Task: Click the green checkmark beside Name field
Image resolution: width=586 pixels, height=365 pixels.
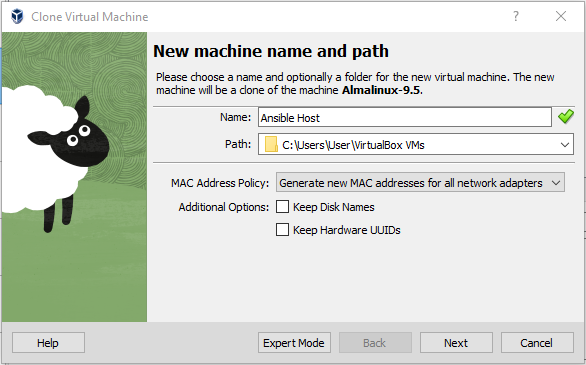Action: click(x=566, y=117)
